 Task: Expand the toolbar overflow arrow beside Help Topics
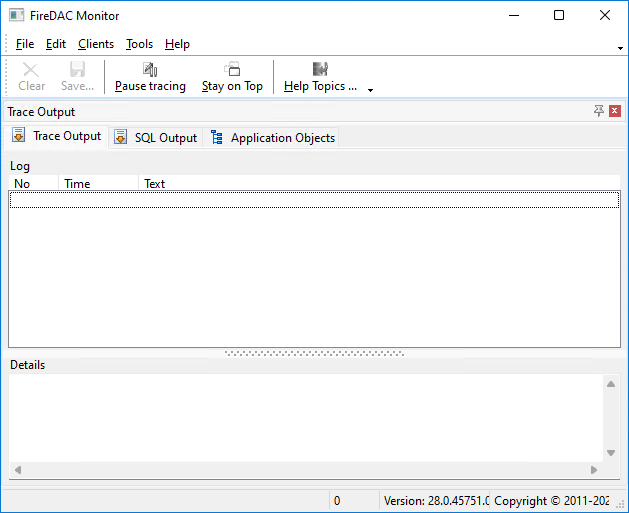[370, 90]
